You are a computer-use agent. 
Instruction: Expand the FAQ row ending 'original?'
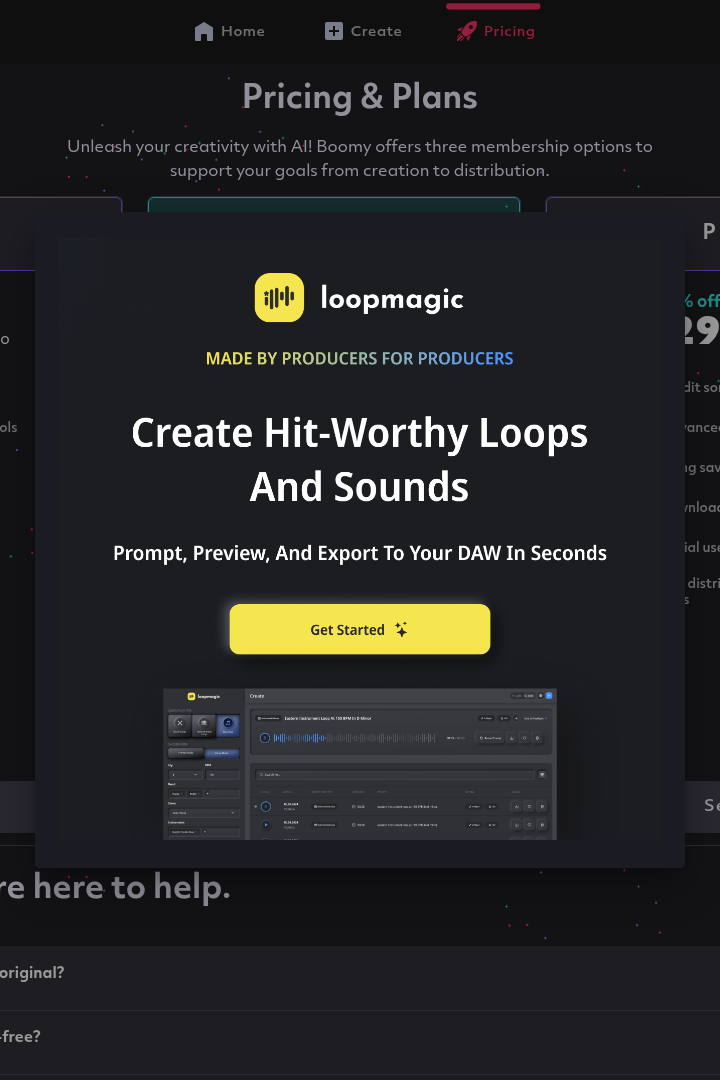pos(360,978)
